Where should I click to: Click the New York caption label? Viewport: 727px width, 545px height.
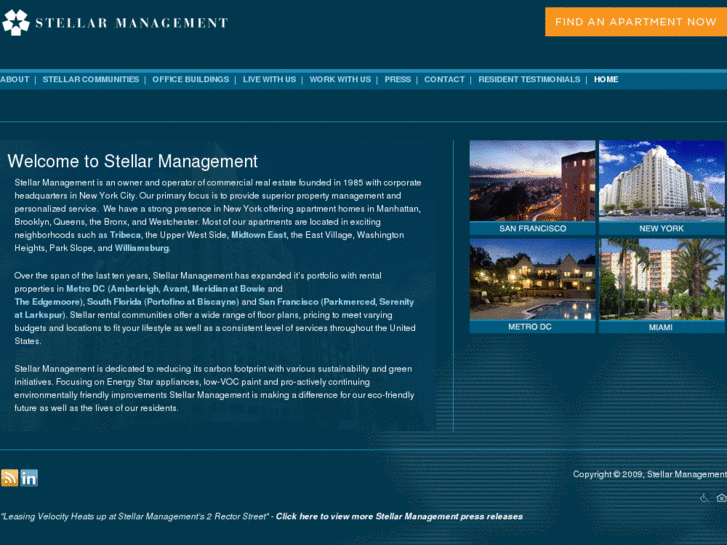coord(662,228)
